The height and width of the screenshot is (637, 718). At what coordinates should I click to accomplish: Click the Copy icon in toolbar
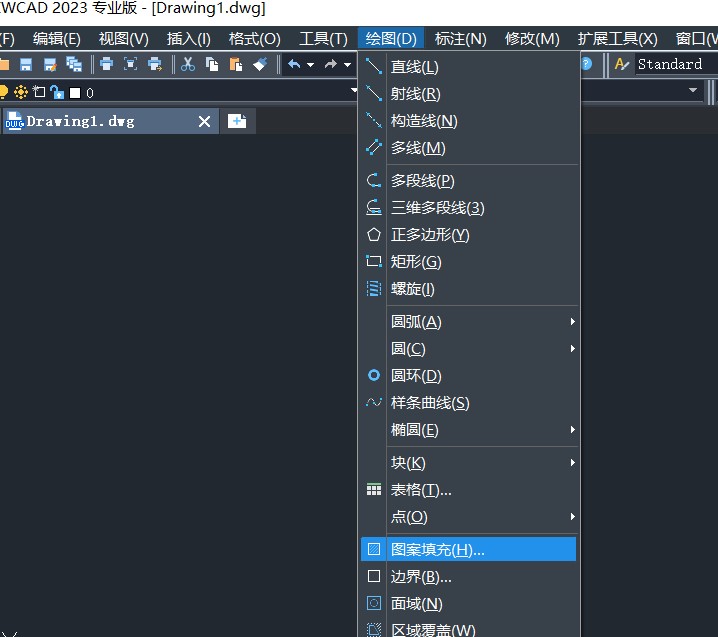[212, 64]
